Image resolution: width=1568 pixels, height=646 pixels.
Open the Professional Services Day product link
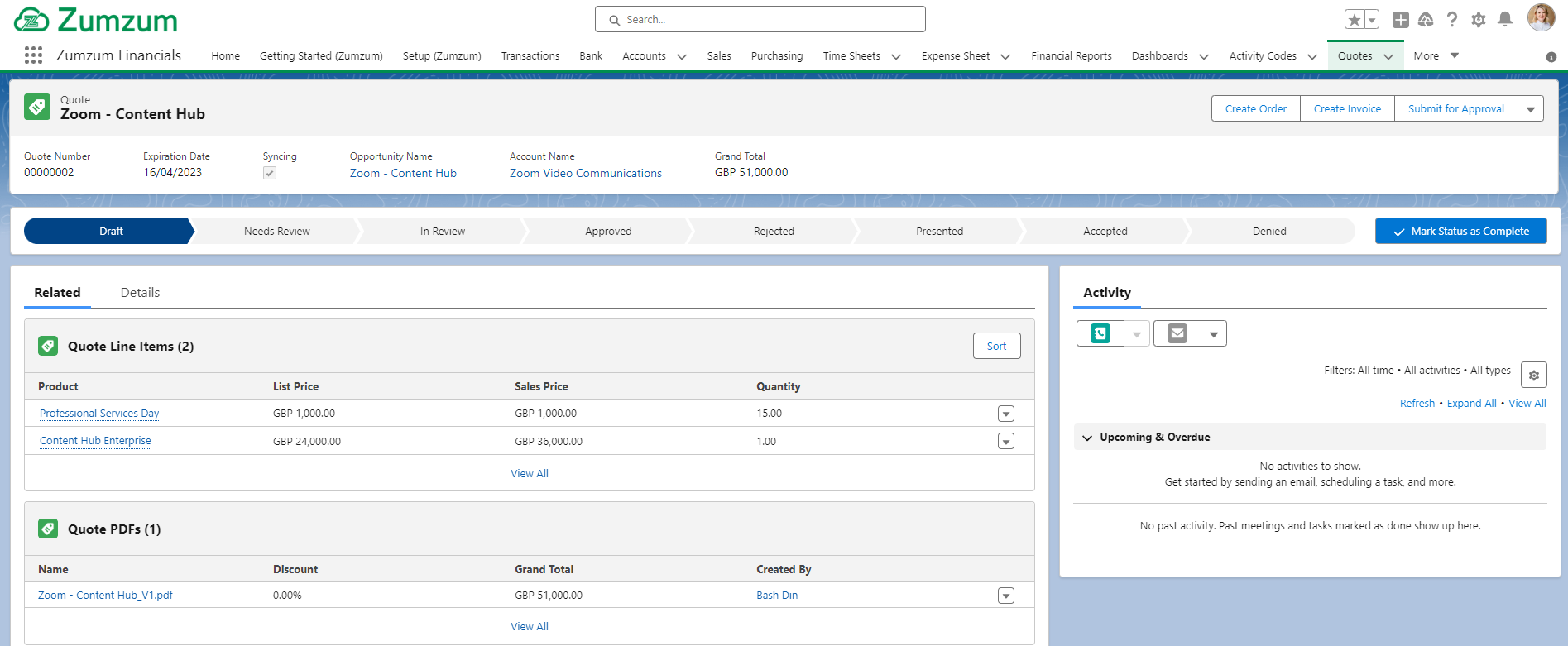tap(99, 414)
